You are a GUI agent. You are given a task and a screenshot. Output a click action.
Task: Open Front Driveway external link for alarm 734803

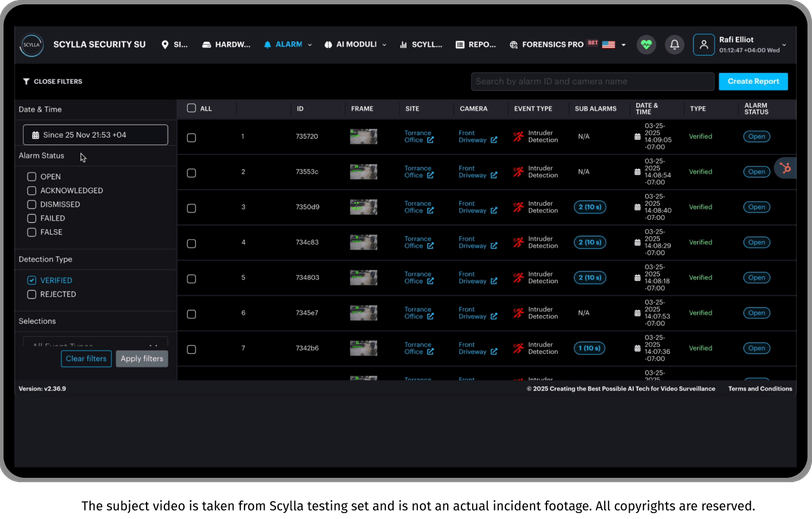coord(494,281)
